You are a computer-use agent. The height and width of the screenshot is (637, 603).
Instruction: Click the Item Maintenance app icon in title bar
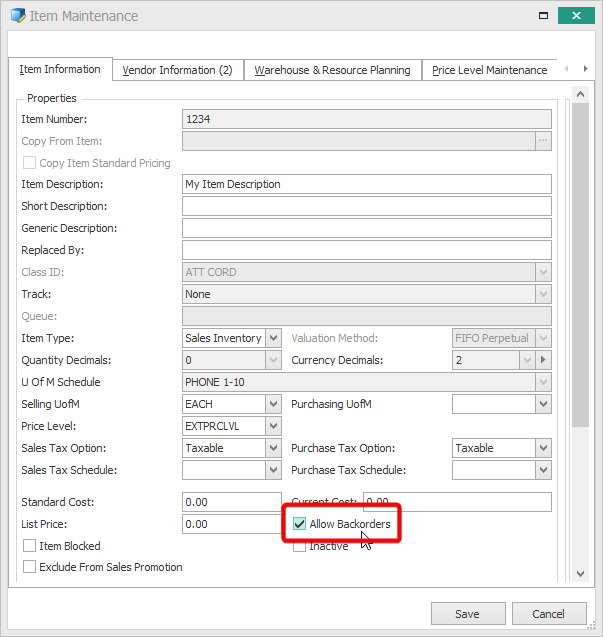point(18,16)
